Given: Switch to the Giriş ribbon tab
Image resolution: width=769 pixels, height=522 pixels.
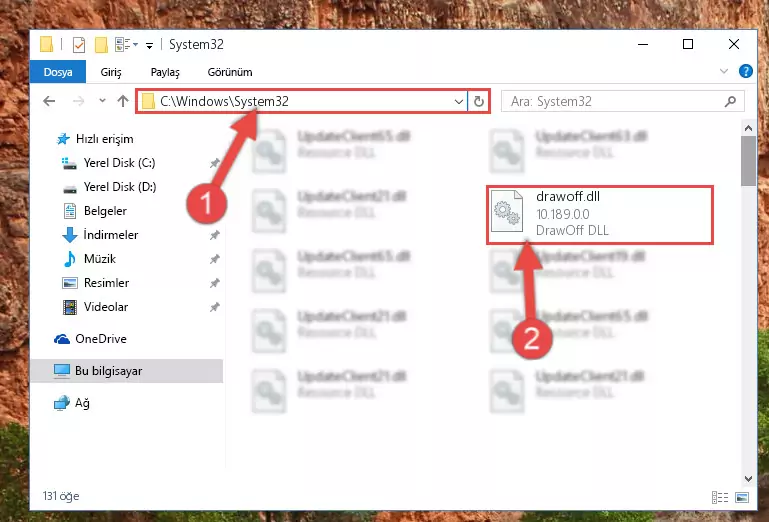Looking at the screenshot, I should (x=111, y=72).
